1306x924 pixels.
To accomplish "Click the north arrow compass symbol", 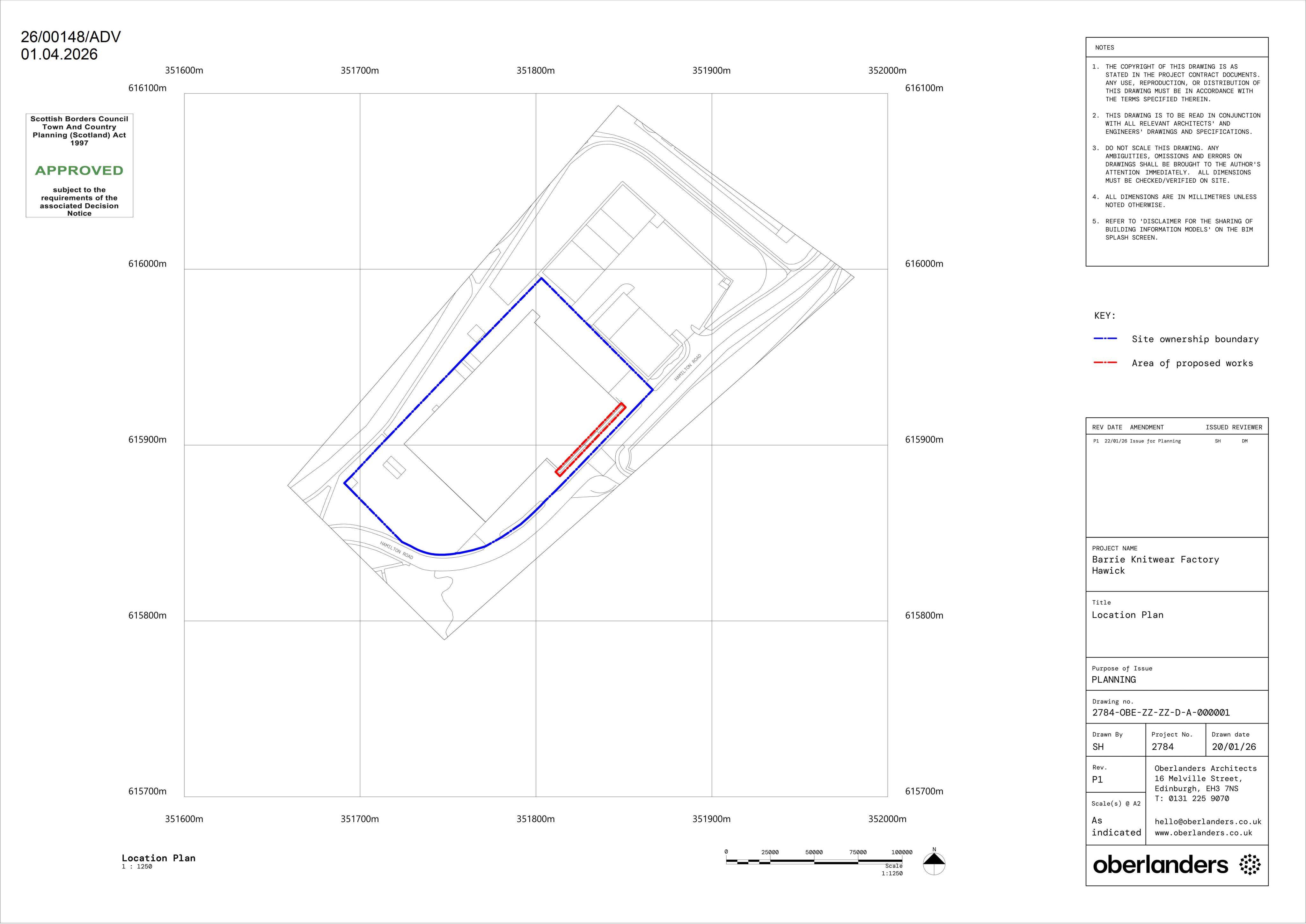I will click(933, 864).
